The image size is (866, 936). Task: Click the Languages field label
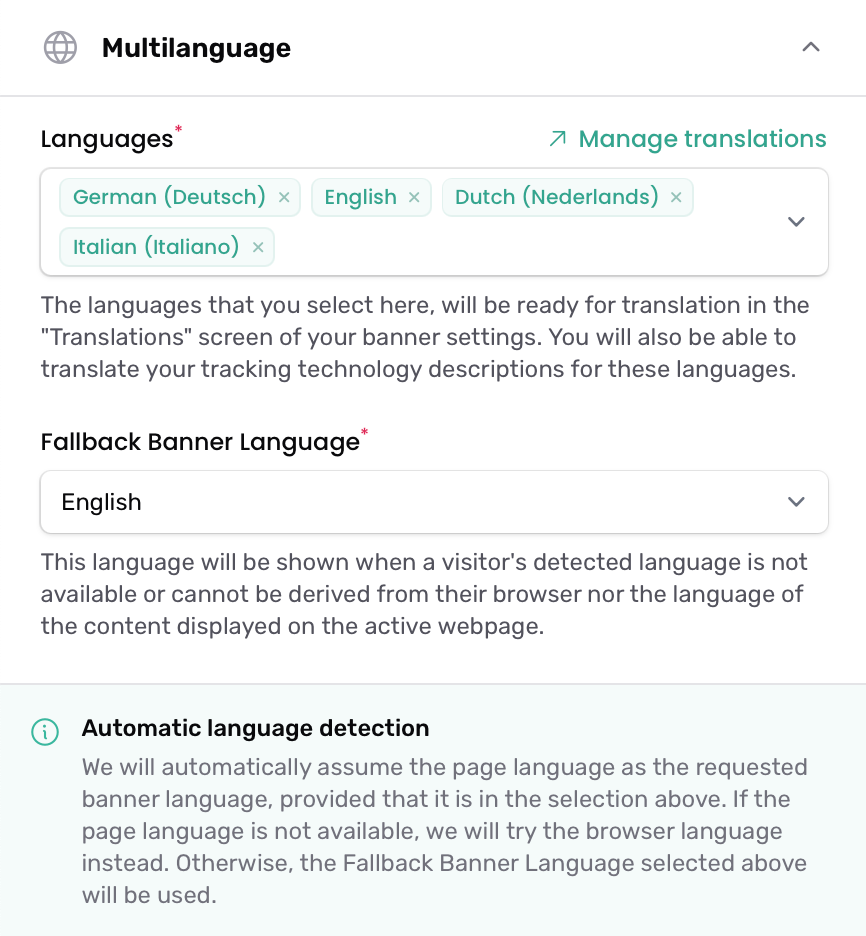[107, 139]
